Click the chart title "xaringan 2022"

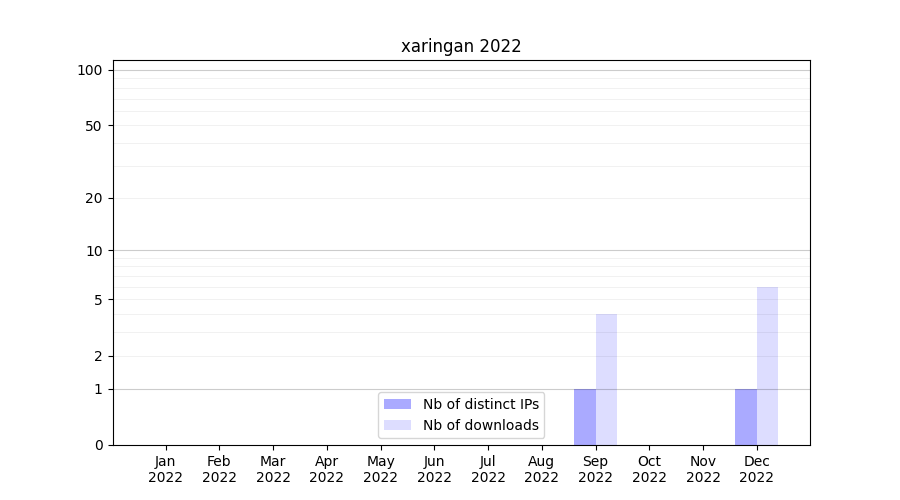coord(461,46)
